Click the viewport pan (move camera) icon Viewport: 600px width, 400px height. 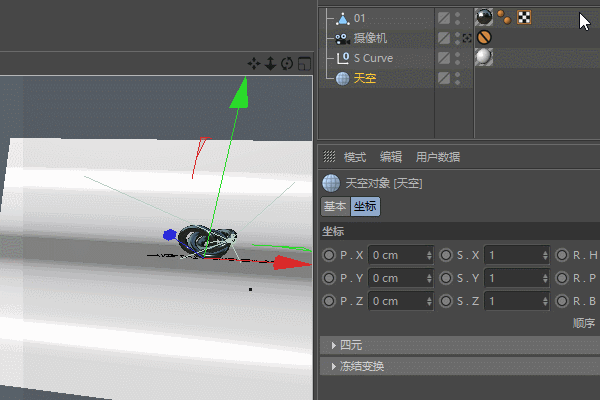(x=254, y=64)
